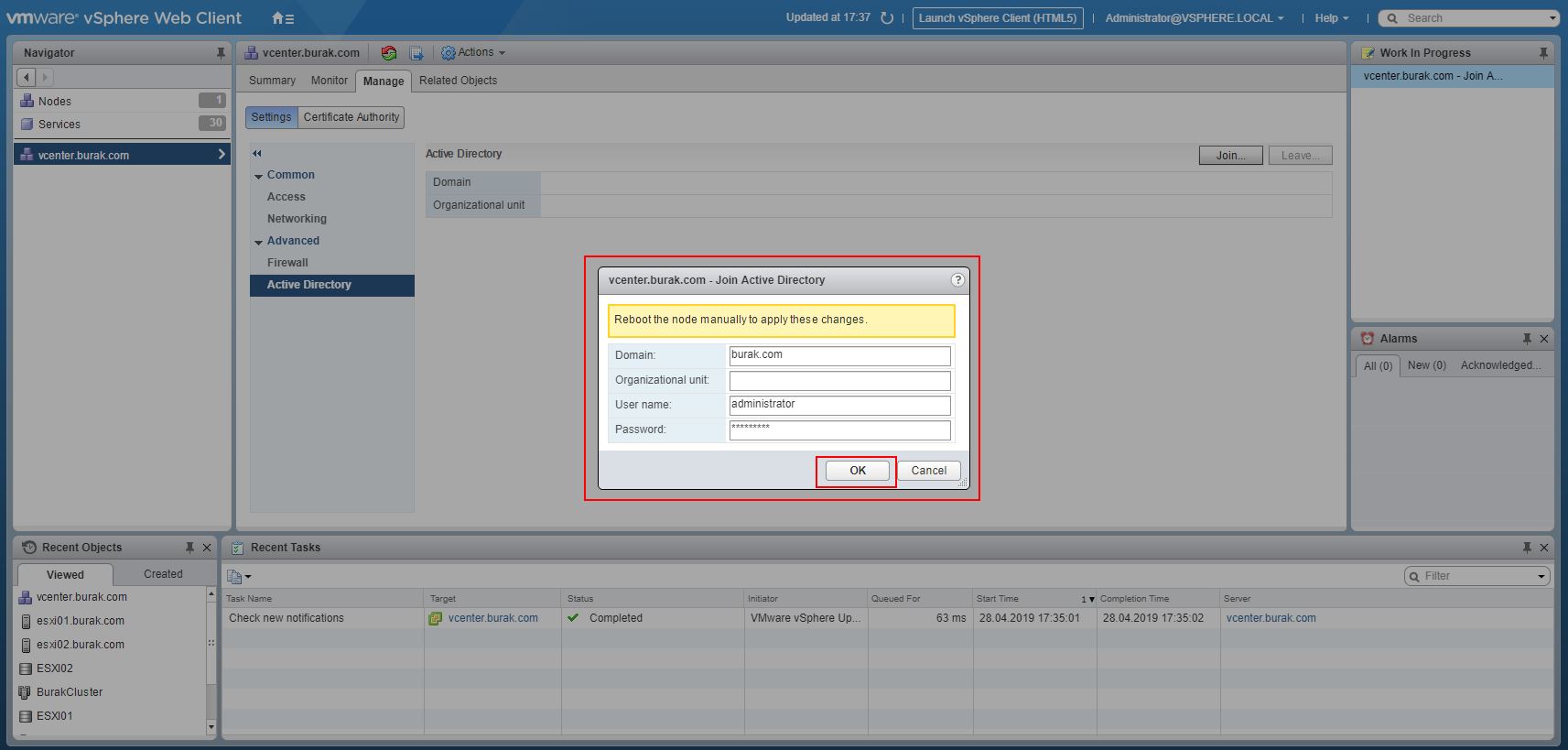Pin the Recent Tasks panel
The height and width of the screenshot is (750, 1568).
coord(1527,548)
